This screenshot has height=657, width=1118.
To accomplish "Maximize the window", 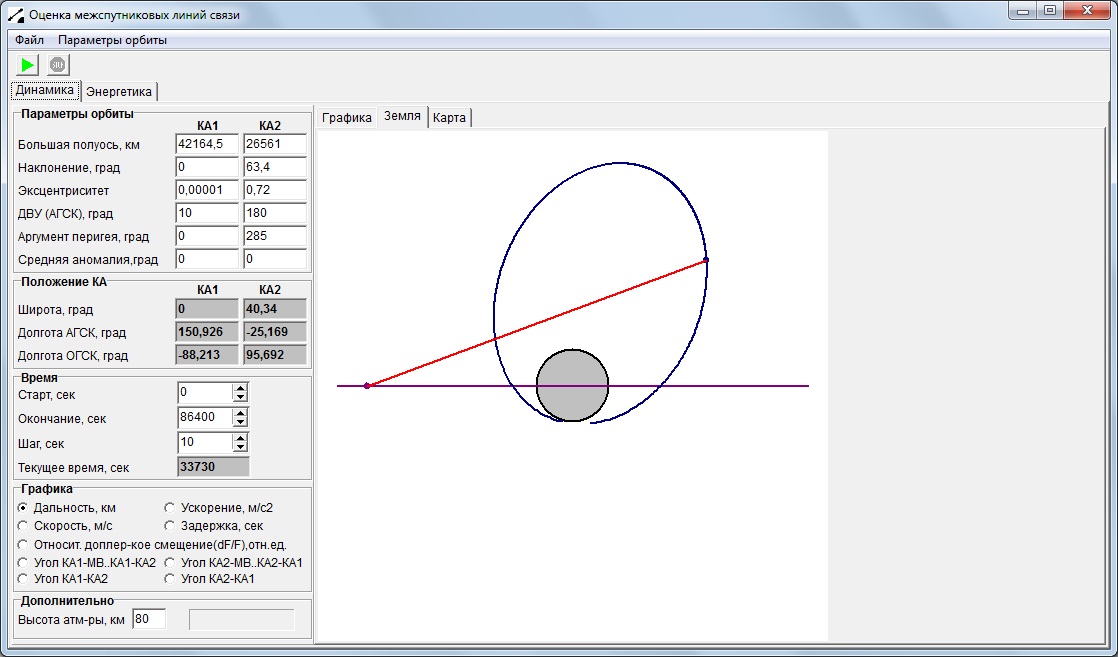I will 1050,11.
